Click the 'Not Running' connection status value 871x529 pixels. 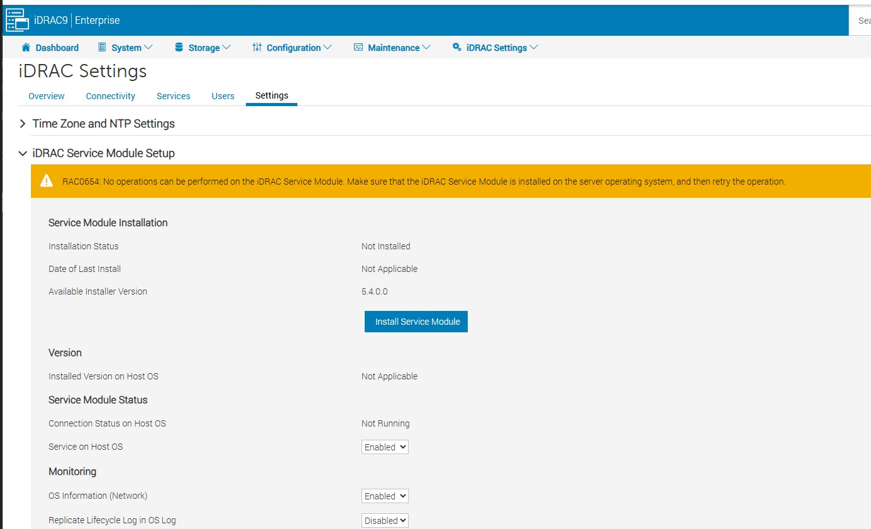(386, 423)
